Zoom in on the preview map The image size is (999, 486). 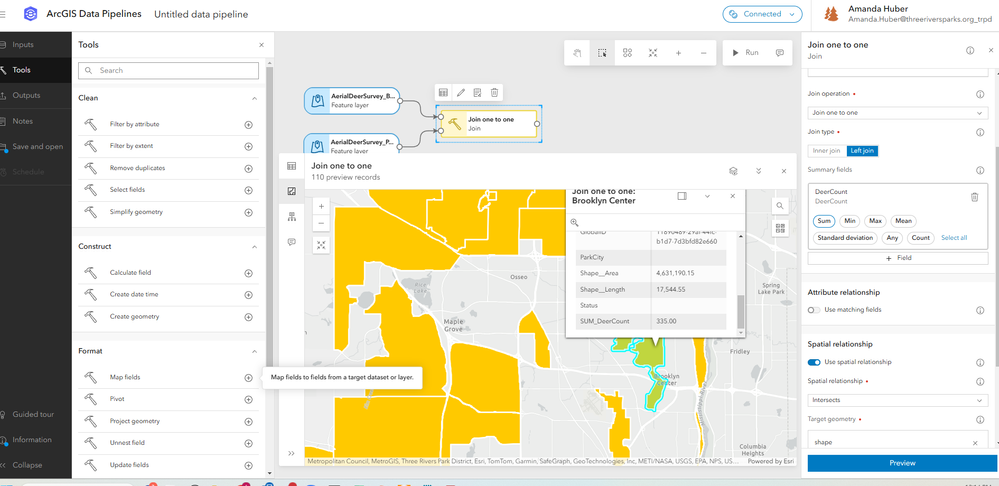point(321,206)
